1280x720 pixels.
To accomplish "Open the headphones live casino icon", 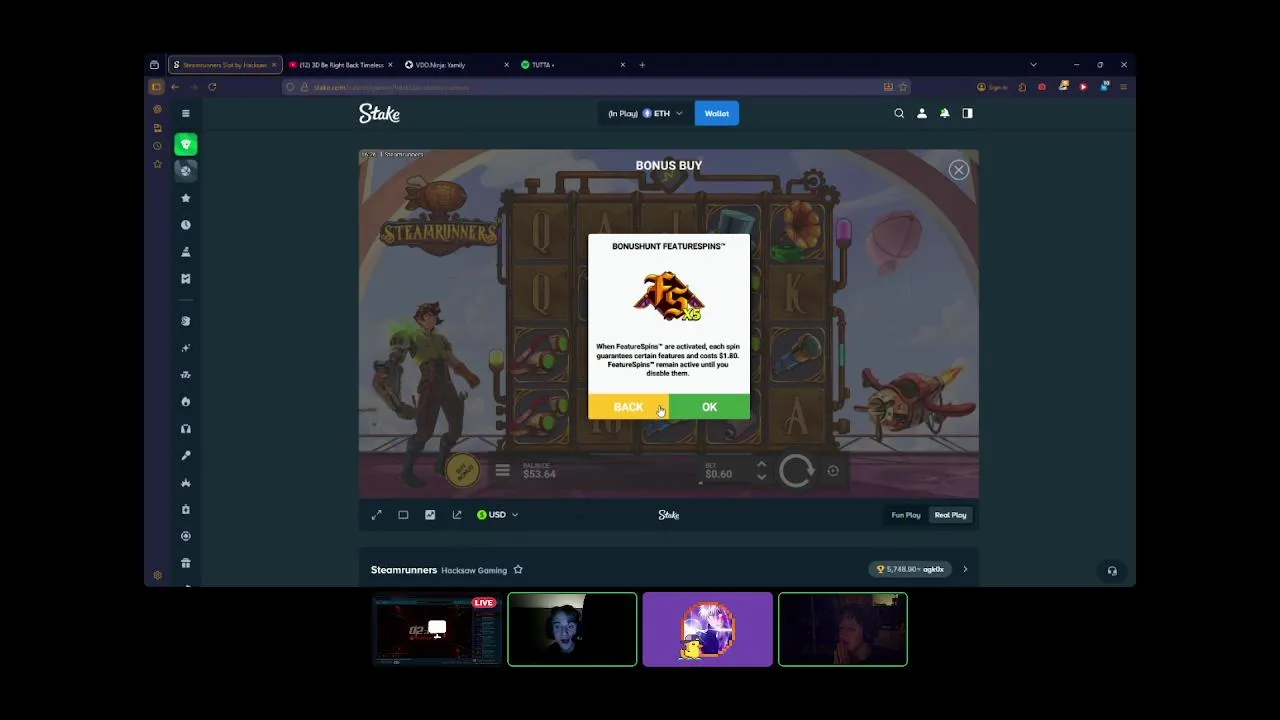I will coord(185,429).
